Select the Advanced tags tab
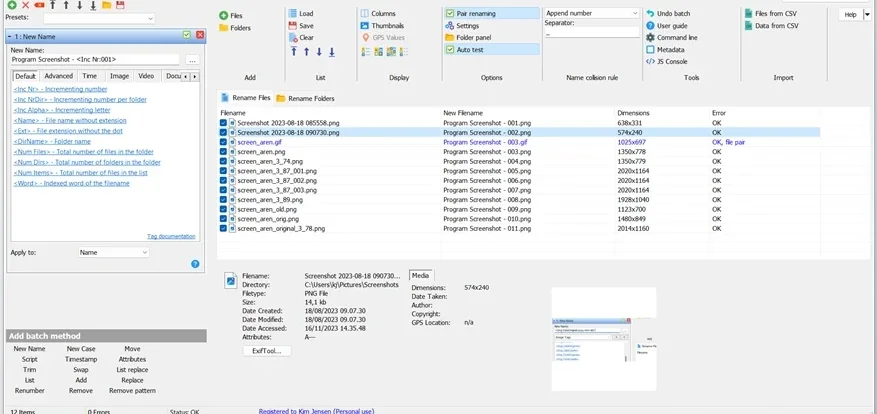Screen dimensions: 877x414 point(59,76)
